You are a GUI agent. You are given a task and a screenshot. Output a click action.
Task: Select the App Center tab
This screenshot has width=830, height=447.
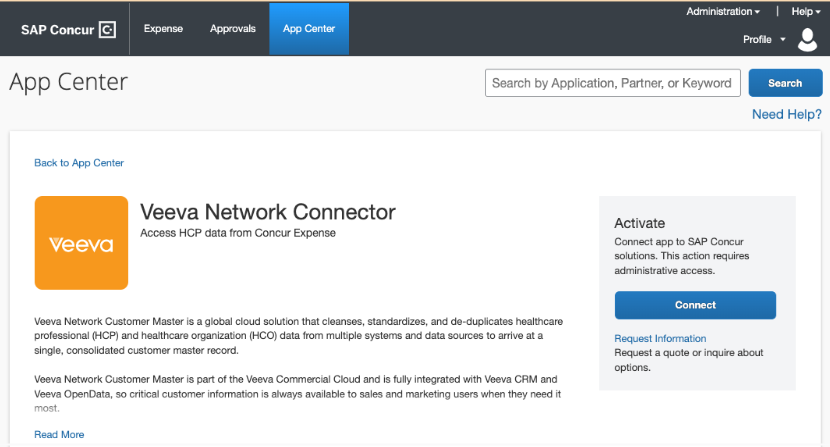pyautogui.click(x=309, y=29)
